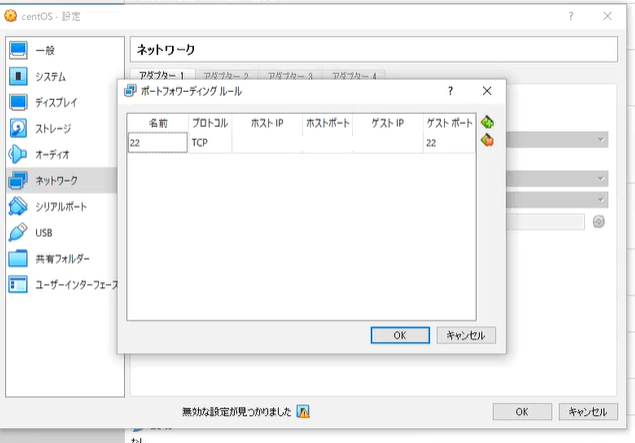
Task: Click the MAC address refresh icon
Action: pyautogui.click(x=599, y=222)
